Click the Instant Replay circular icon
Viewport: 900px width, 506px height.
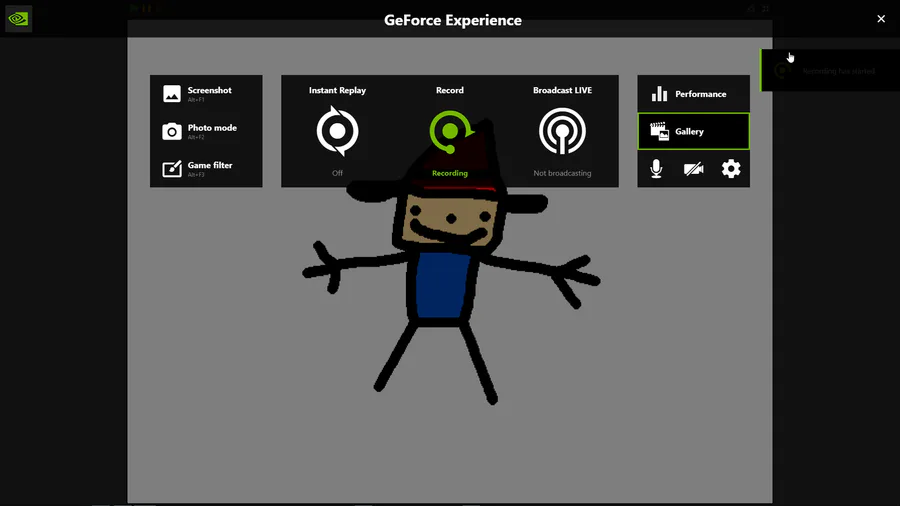[338, 131]
